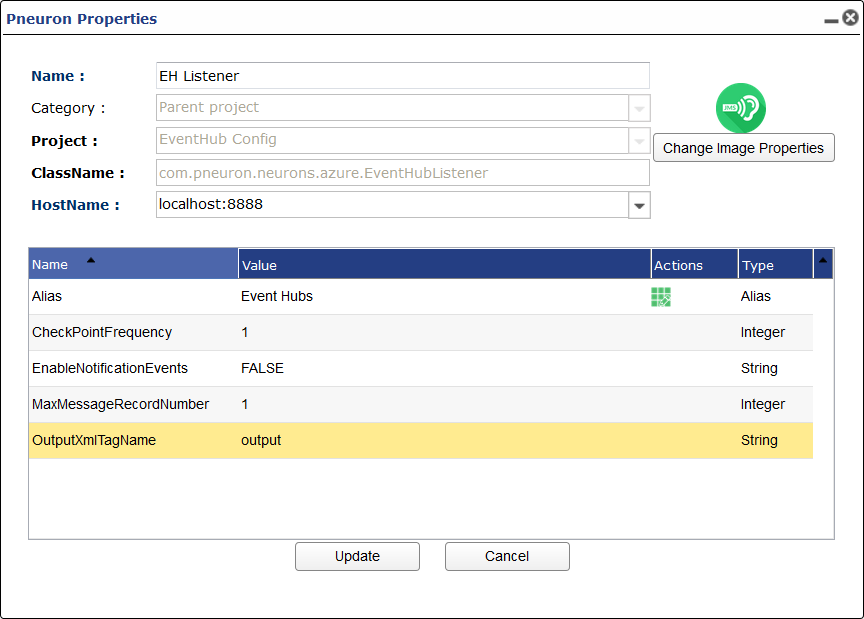Focus the Name field containing EH Listener
This screenshot has width=864, height=619.
pos(403,76)
